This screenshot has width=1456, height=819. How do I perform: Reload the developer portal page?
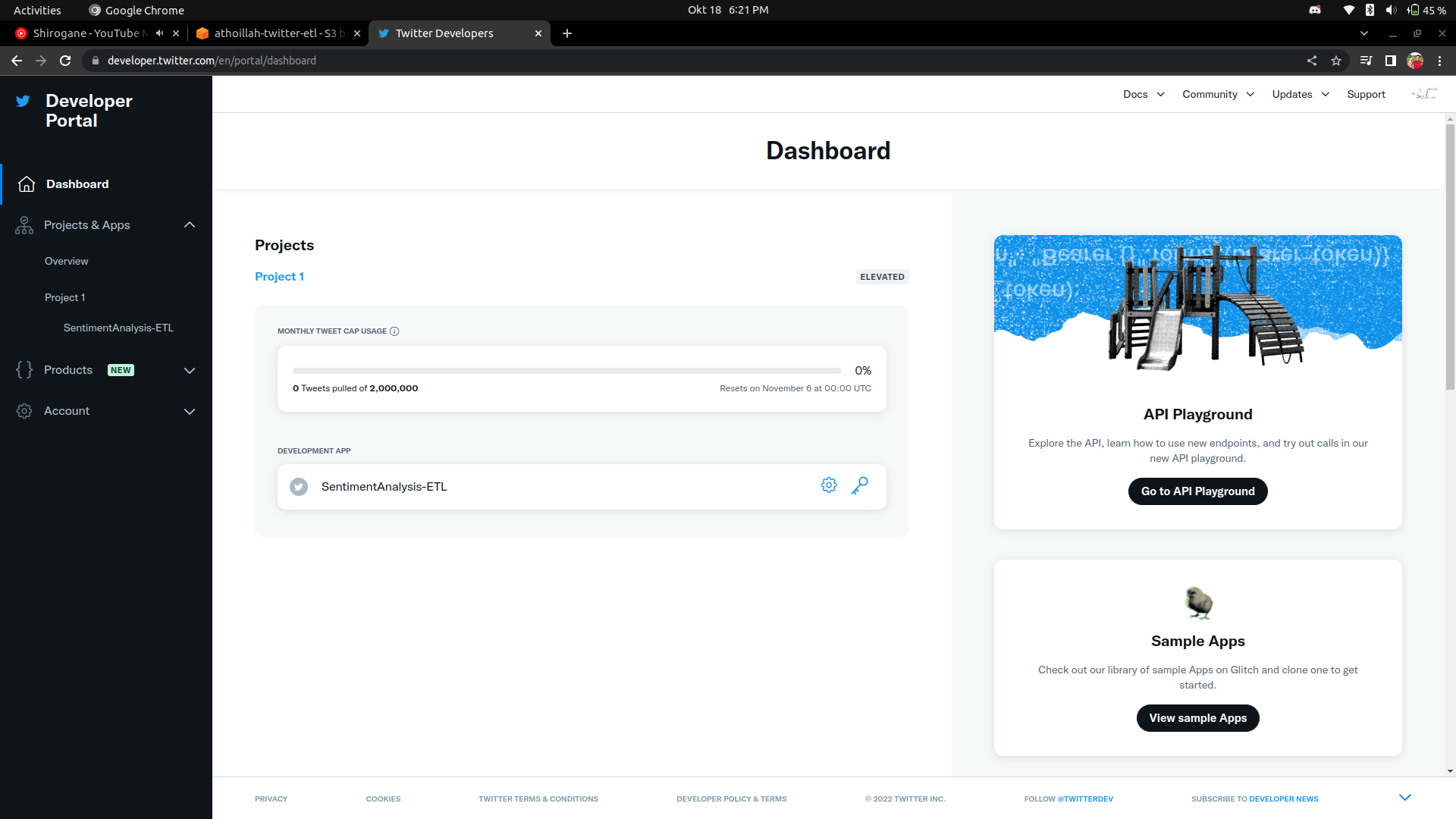[x=65, y=61]
